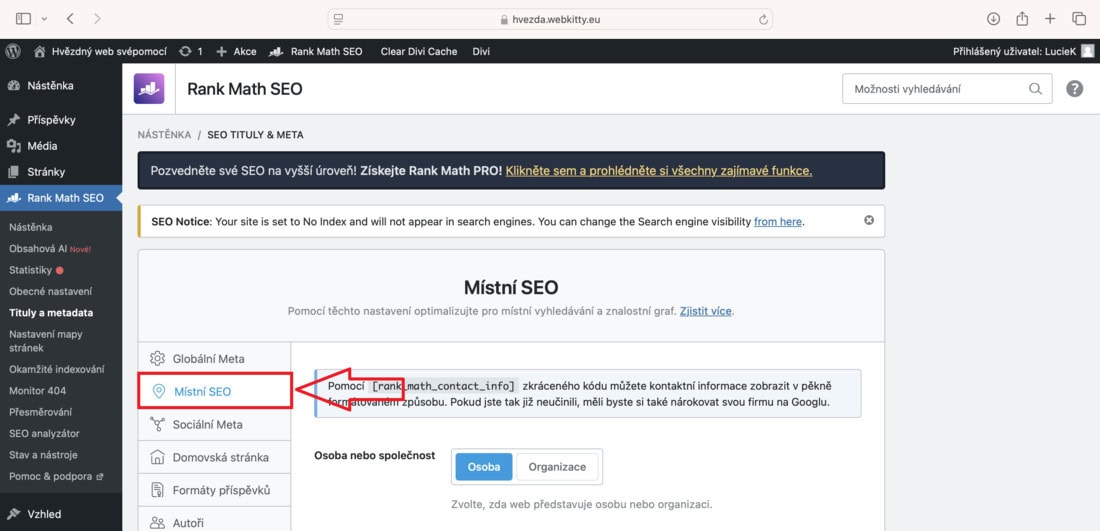Click the updates counter showing 1
This screenshot has width=1100, height=531.
point(191,51)
